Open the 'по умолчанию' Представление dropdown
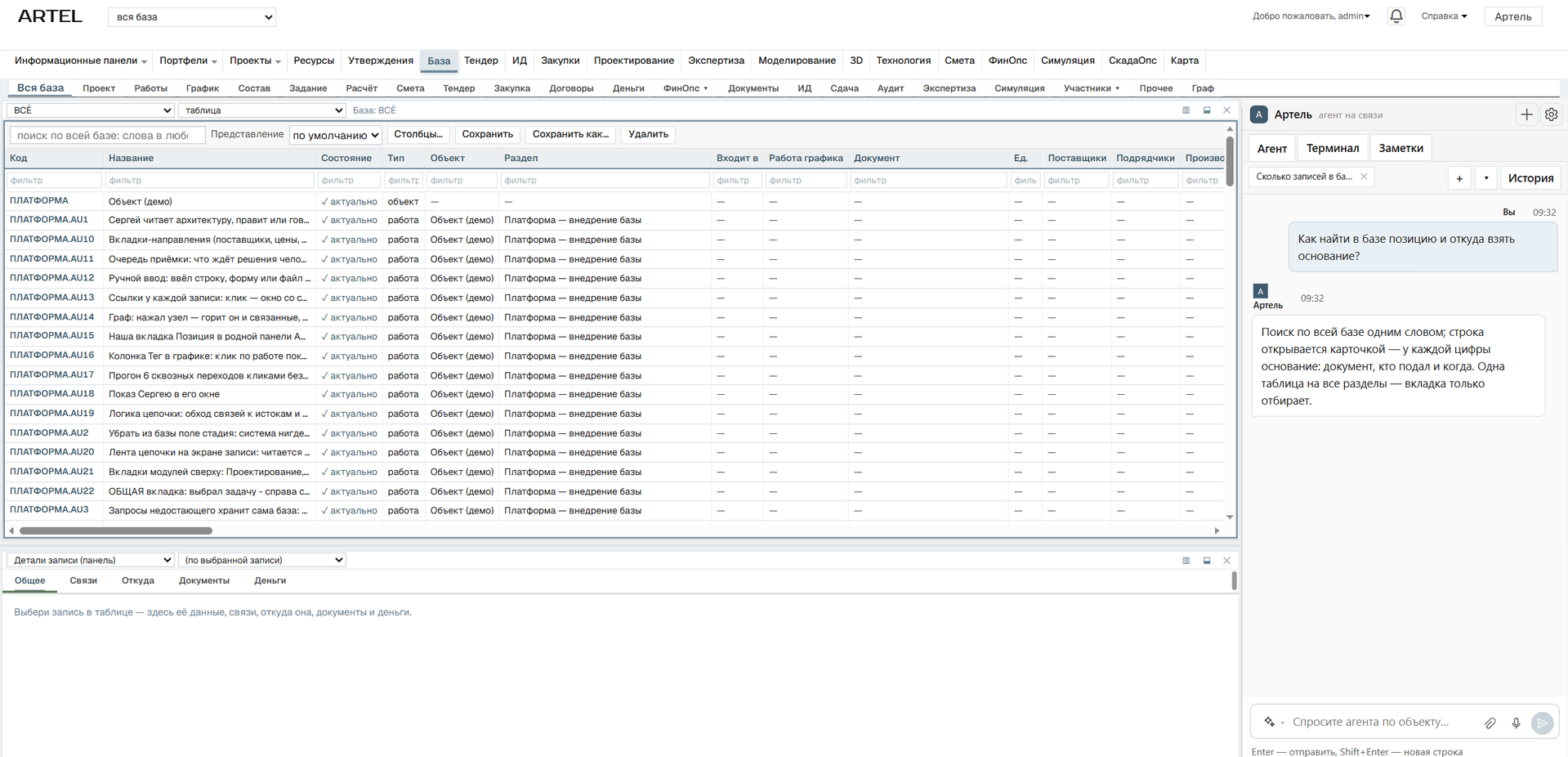This screenshot has height=757, width=1568. pos(336,135)
